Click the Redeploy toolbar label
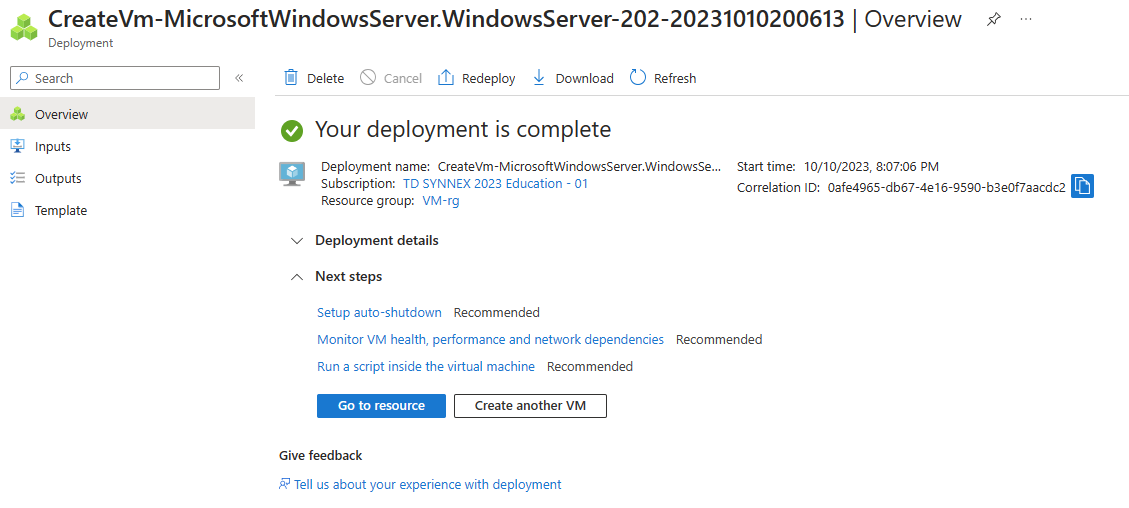 489,78
